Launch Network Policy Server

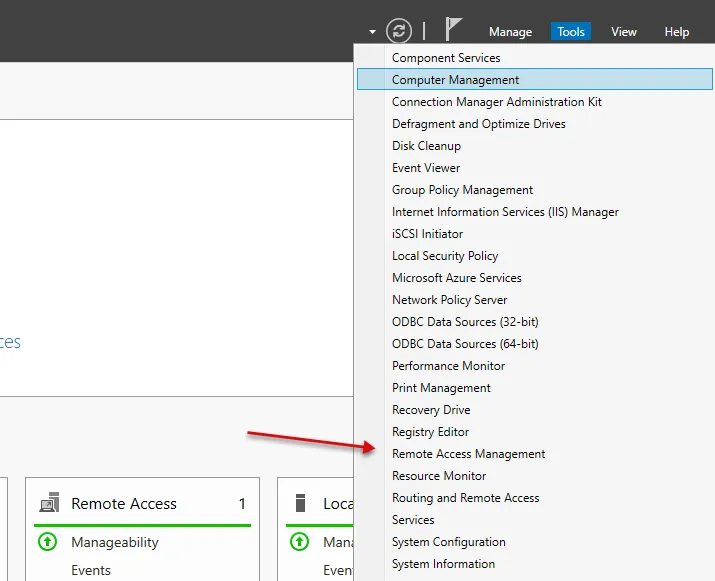[450, 300]
